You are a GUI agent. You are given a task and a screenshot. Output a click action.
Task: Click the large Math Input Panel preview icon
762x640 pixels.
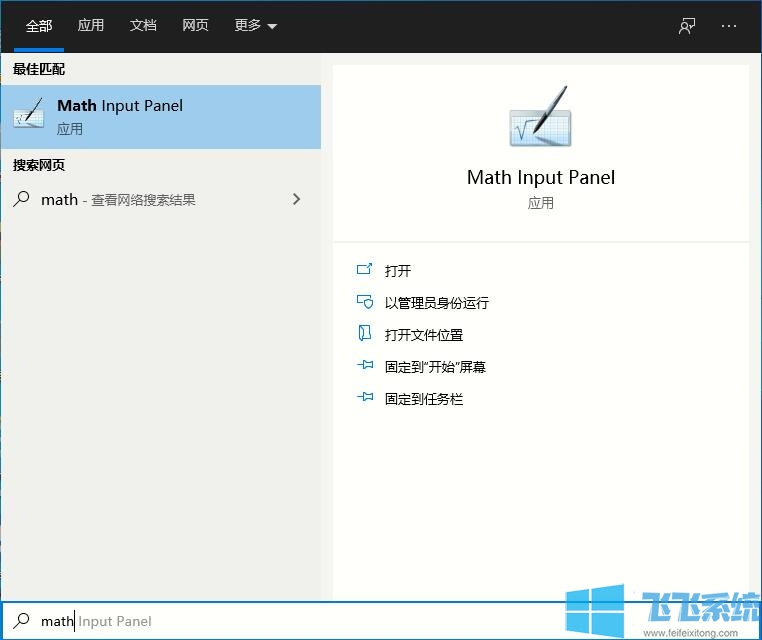point(540,117)
